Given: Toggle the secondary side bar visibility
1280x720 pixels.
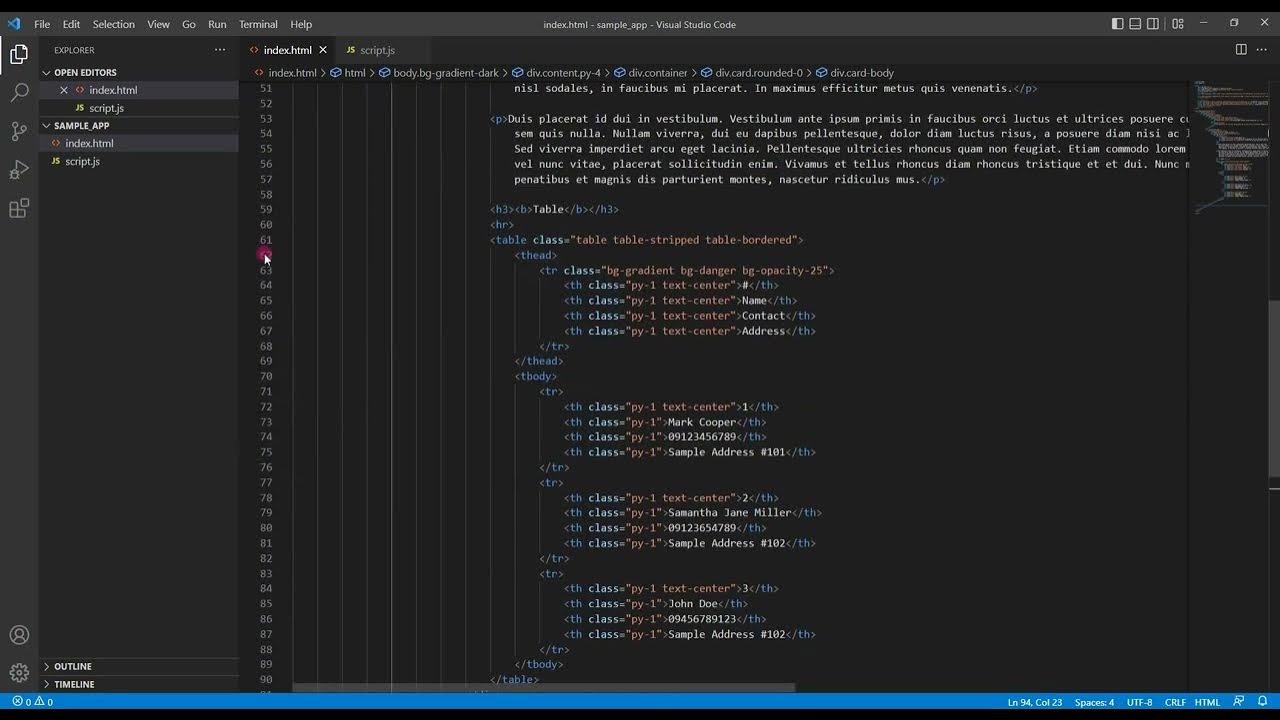Looking at the screenshot, I should click(x=1153, y=24).
